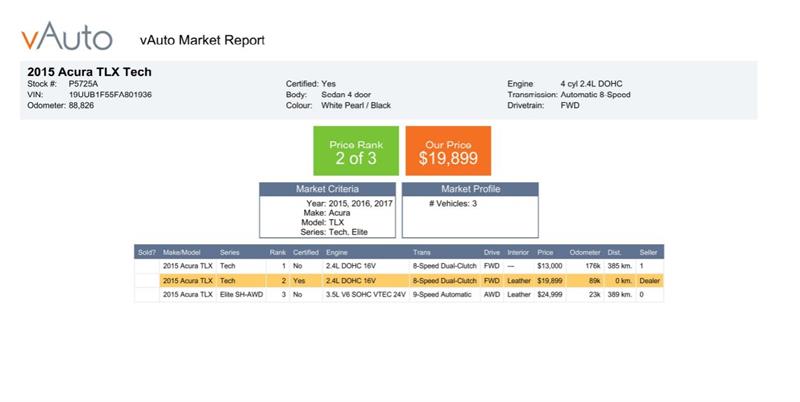Select VIN 19UUB1F55FA801936

110,94
